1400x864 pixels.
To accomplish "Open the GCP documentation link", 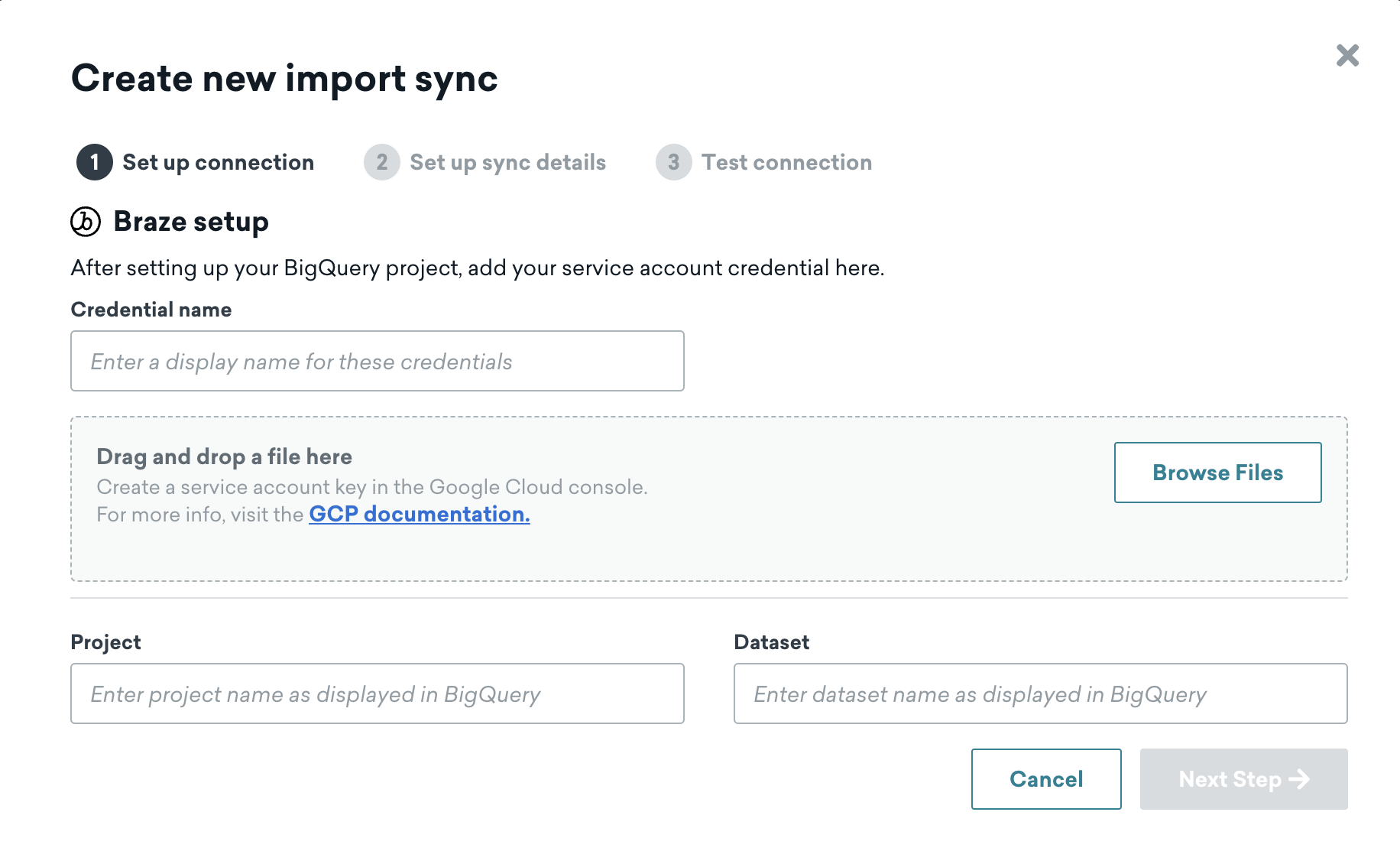I will 419,514.
